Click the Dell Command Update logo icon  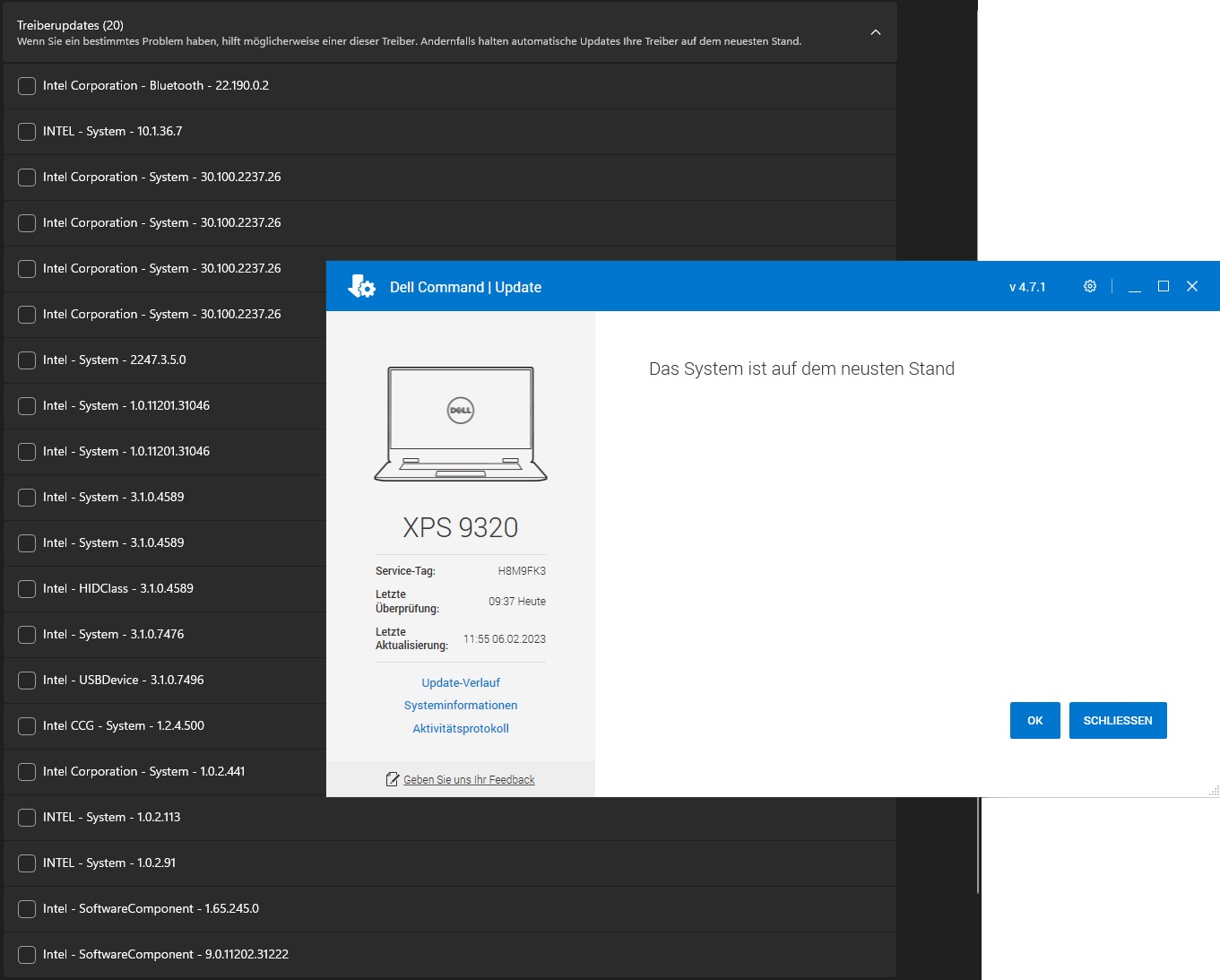click(361, 286)
